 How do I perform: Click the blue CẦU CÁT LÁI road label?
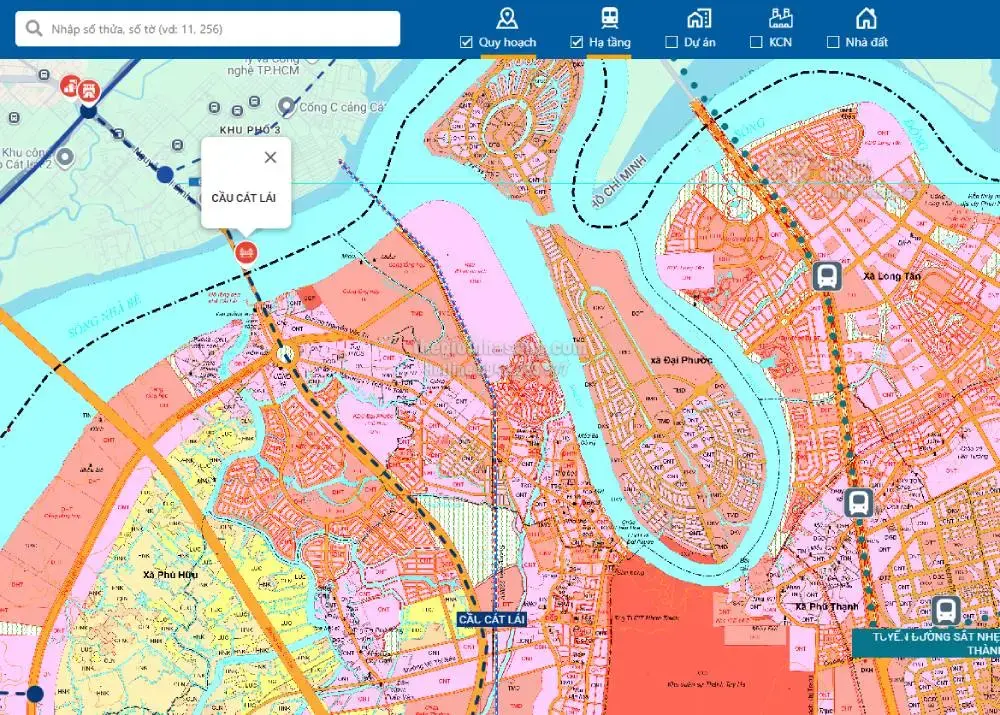pos(491,620)
